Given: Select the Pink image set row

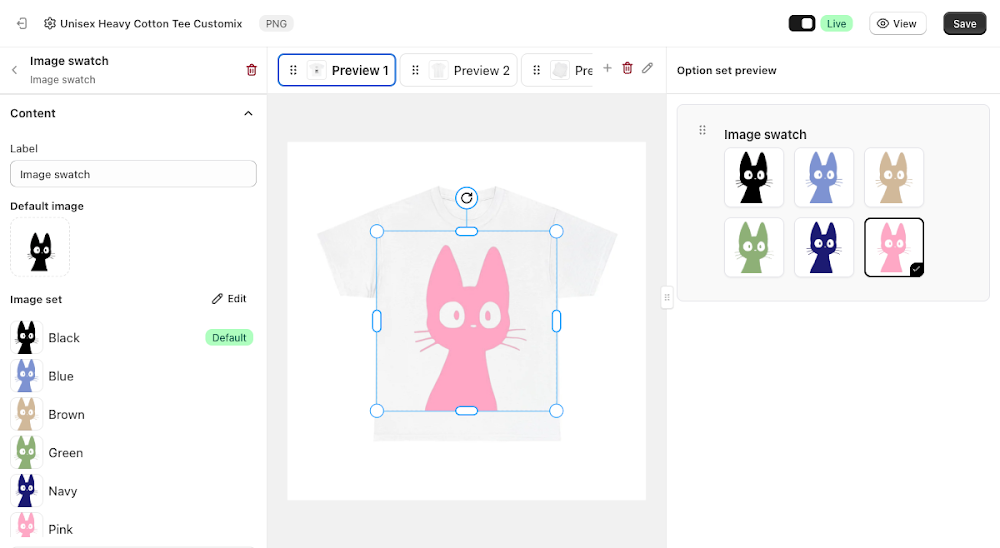Looking at the screenshot, I should (132, 527).
